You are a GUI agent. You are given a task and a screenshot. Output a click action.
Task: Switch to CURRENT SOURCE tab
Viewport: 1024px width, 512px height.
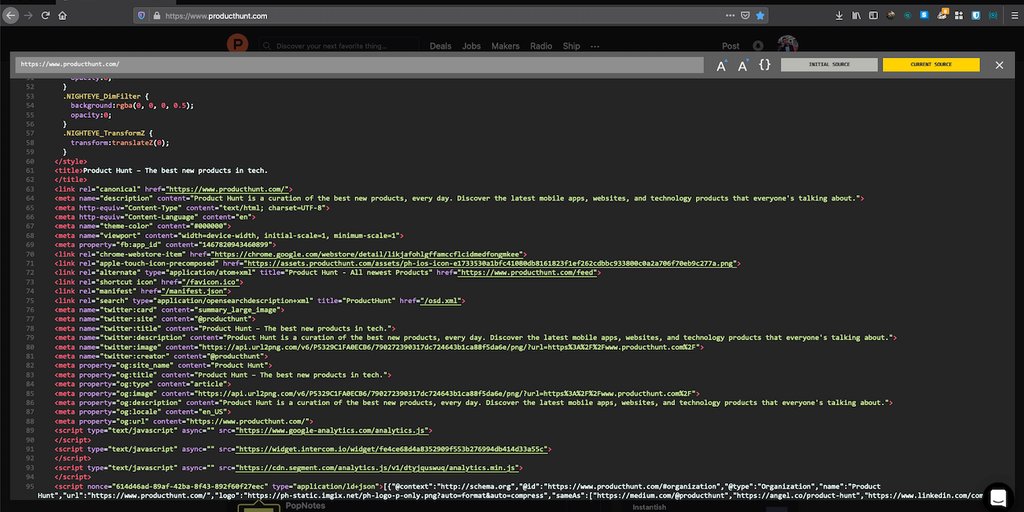pyautogui.click(x=931, y=65)
